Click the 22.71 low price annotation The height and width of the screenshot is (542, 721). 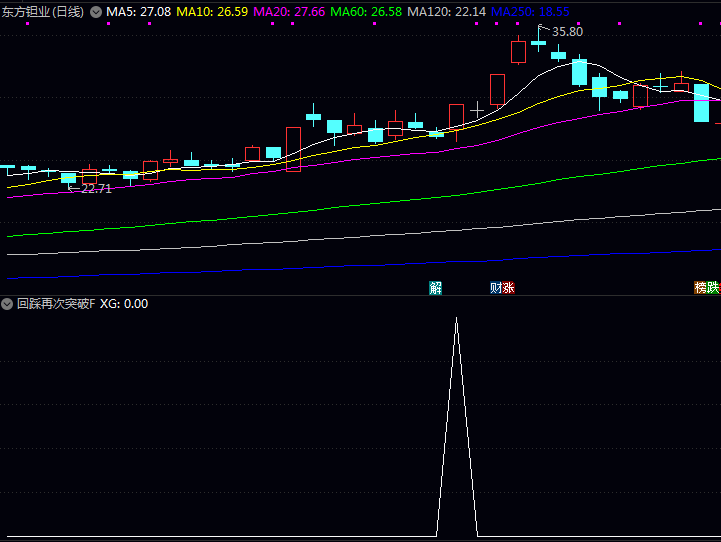point(96,188)
